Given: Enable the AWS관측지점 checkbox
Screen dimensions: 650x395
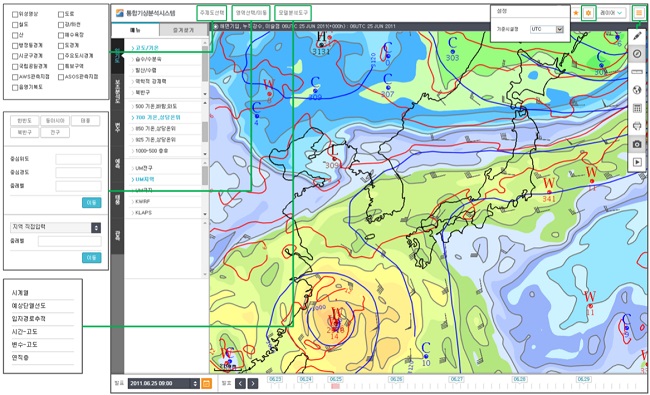Looking at the screenshot, I should click(15, 77).
